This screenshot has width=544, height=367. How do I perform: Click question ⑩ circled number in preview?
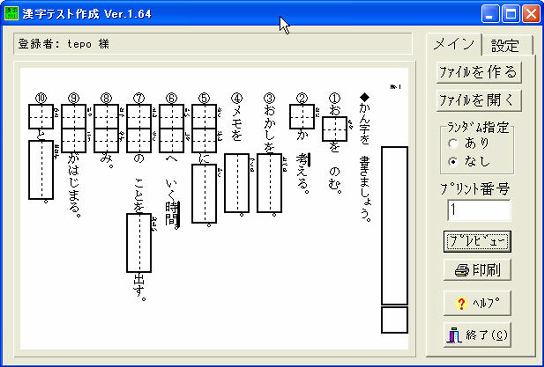[41, 99]
